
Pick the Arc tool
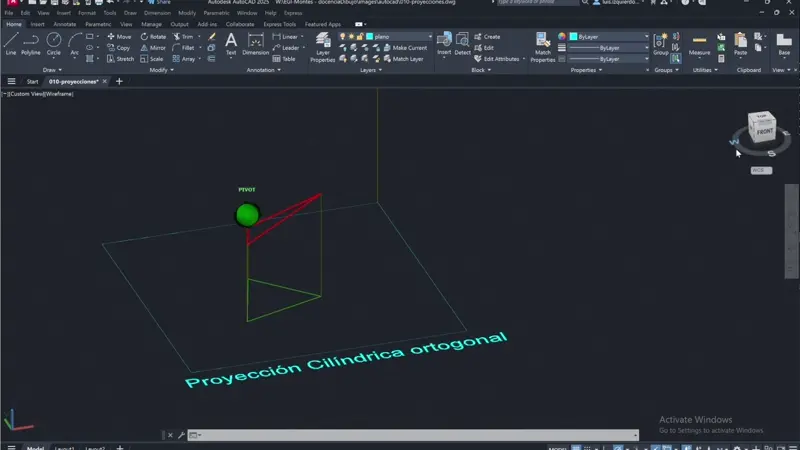click(75, 43)
